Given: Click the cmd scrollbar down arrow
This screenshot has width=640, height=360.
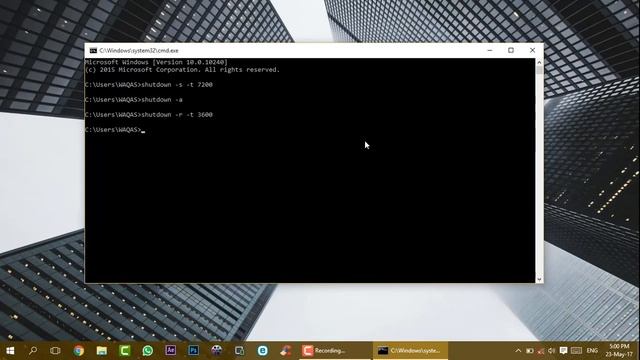Looking at the screenshot, I should (x=539, y=279).
